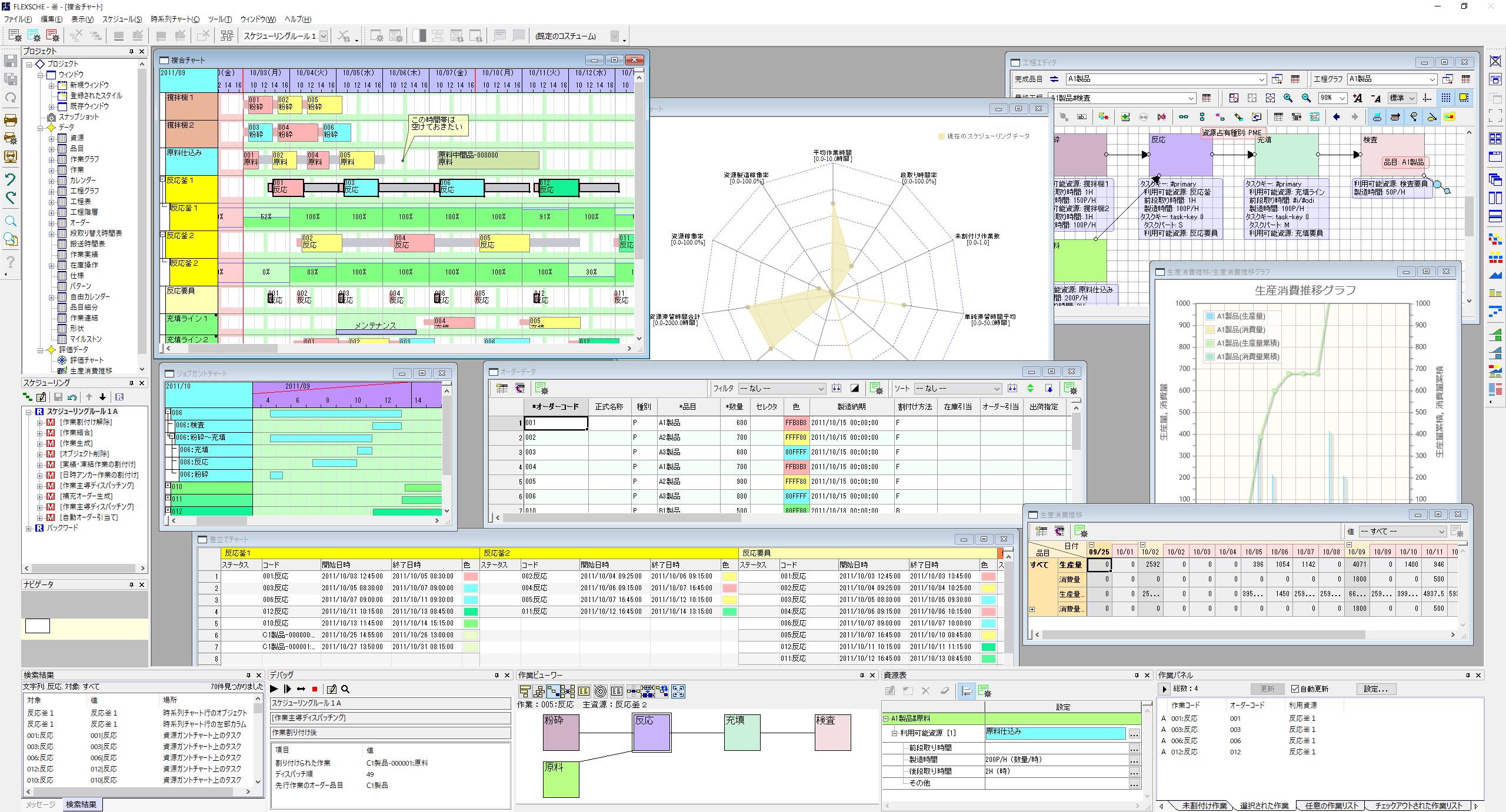
Task: Open the スケジュール(S) menu
Action: [x=122, y=19]
